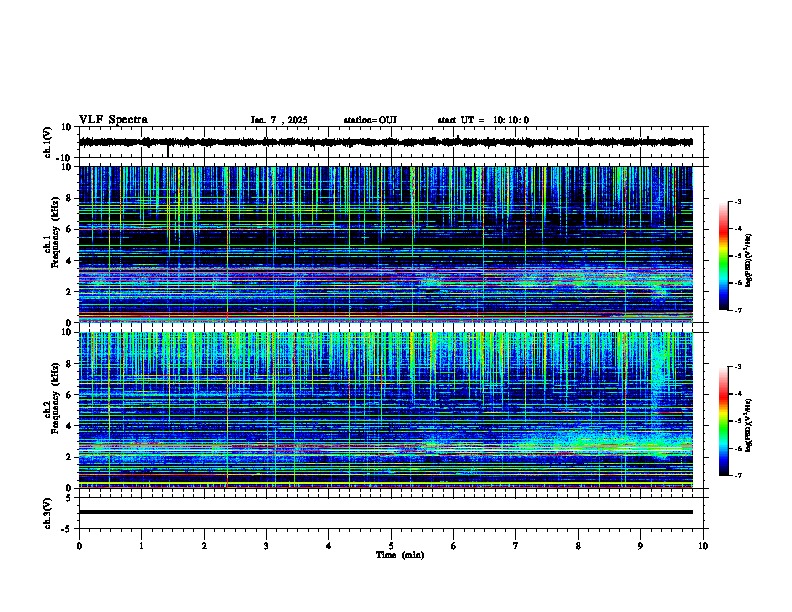Select the date text "Jan. 7, 2025"
This screenshot has width=792, height=612.
(x=279, y=120)
